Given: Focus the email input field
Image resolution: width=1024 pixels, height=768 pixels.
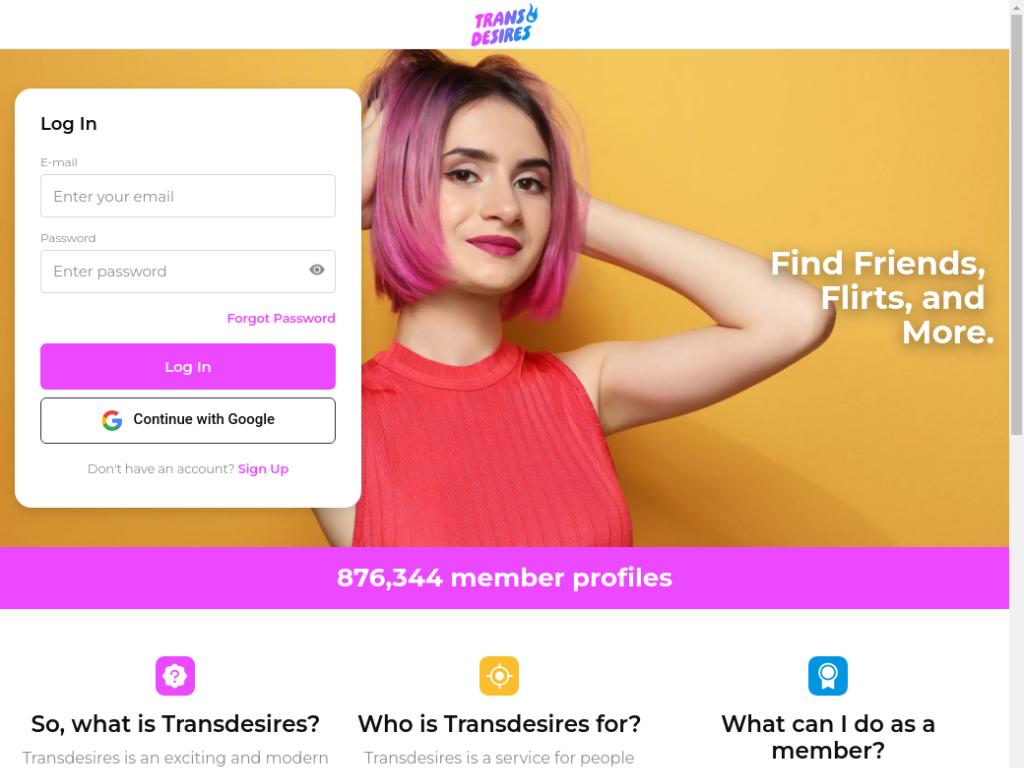Looking at the screenshot, I should [x=188, y=196].
